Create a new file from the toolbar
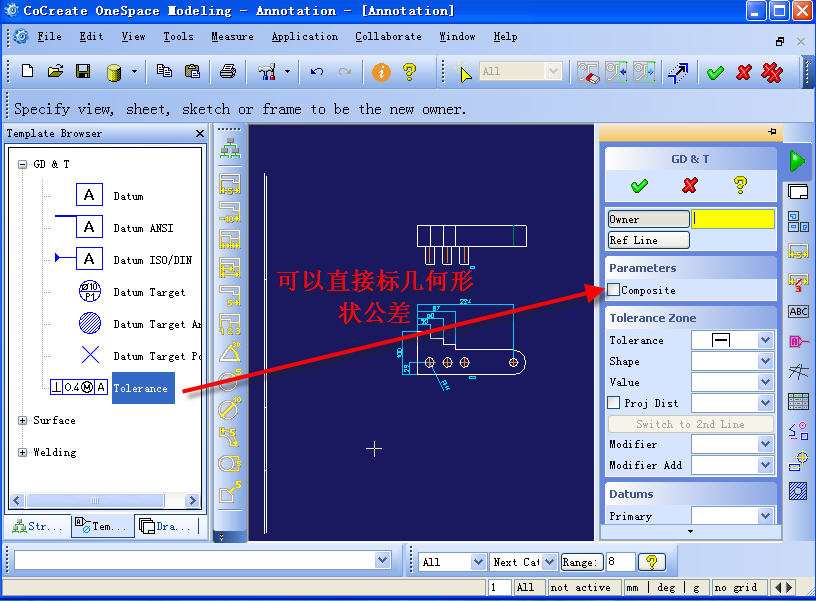The height and width of the screenshot is (601, 816). coord(27,71)
